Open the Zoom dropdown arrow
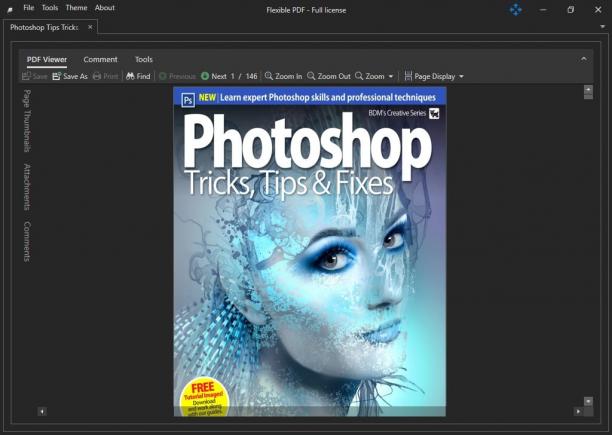The image size is (612, 435). 391,76
